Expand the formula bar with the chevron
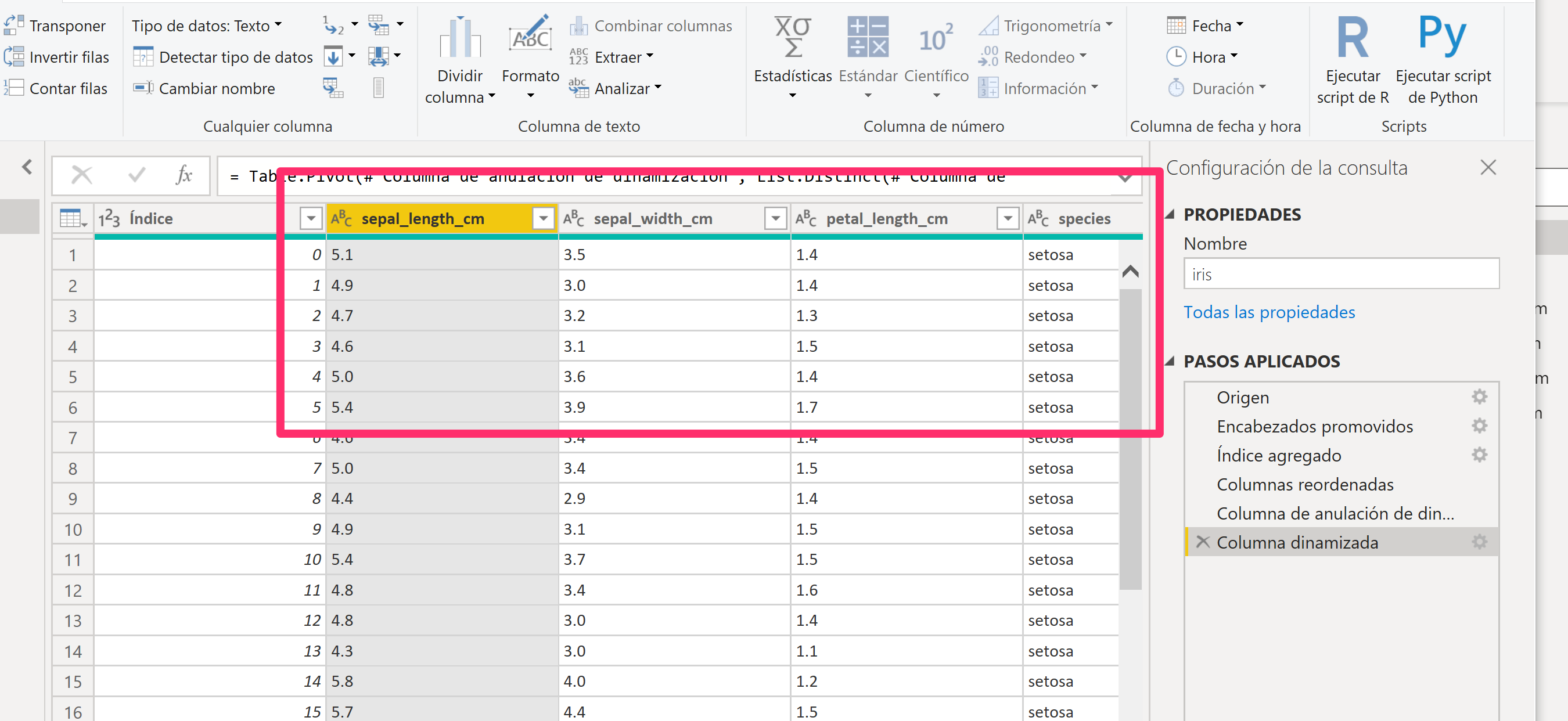 tap(1125, 179)
